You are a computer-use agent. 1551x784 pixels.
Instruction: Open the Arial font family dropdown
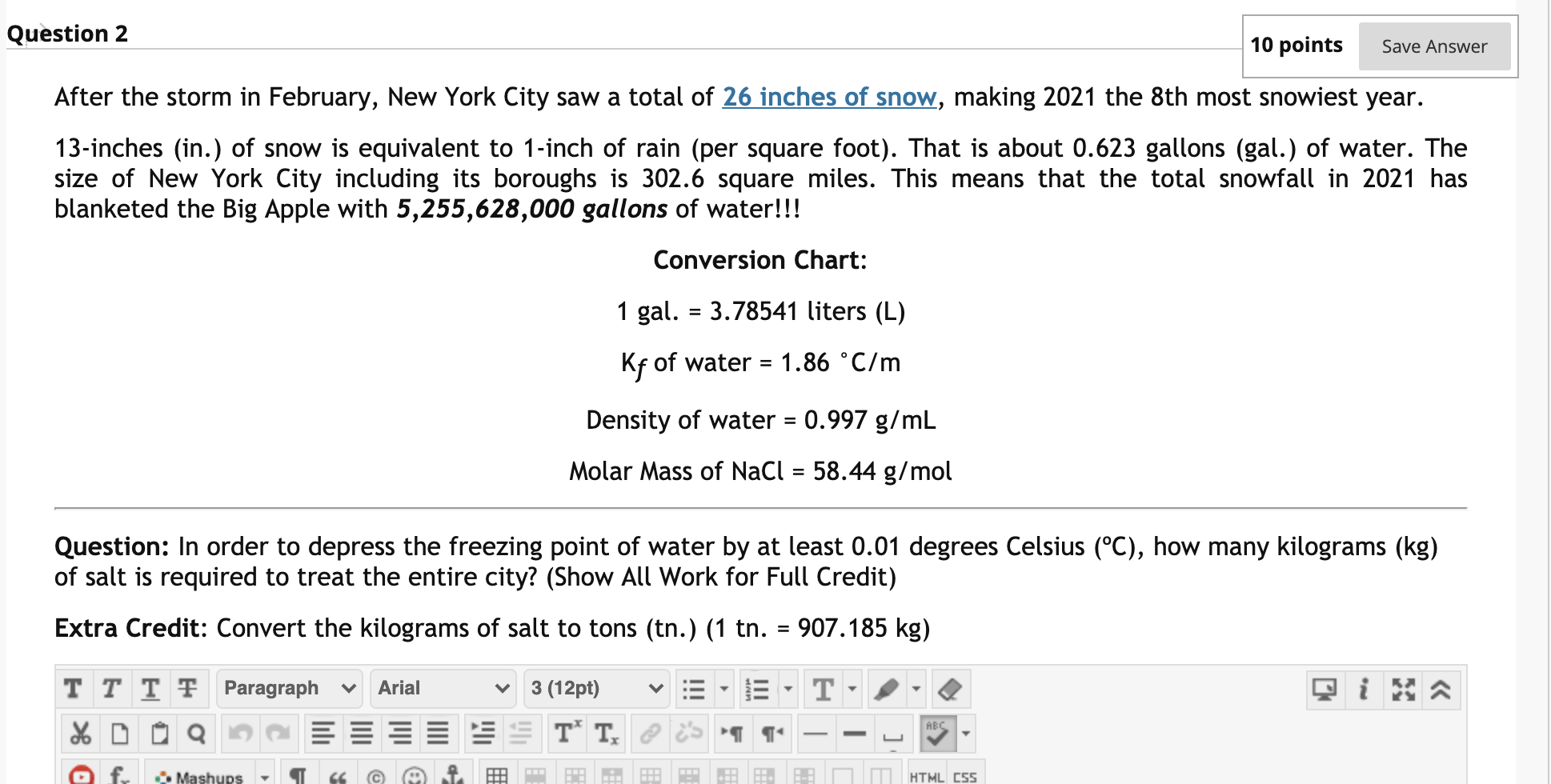[x=443, y=689]
